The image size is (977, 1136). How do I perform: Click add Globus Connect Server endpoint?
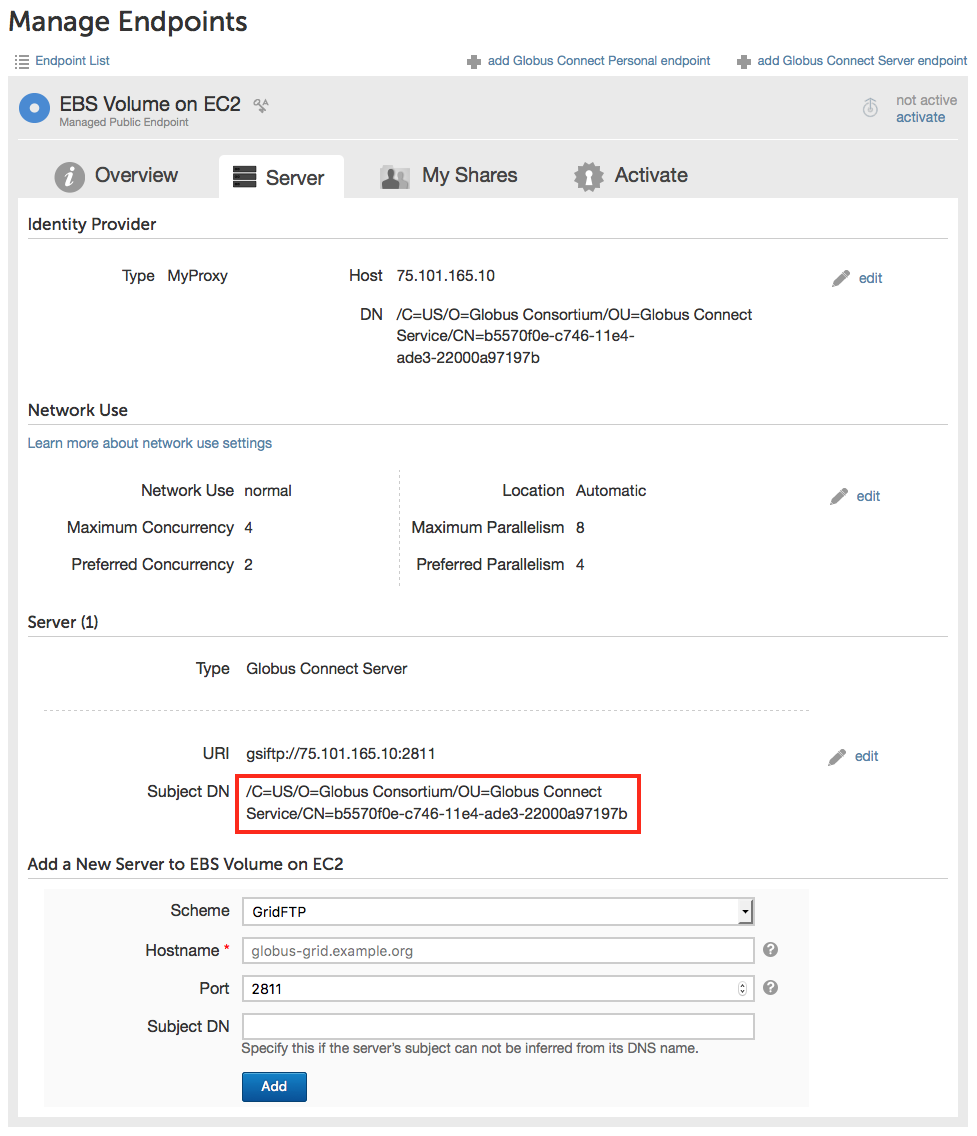(862, 61)
